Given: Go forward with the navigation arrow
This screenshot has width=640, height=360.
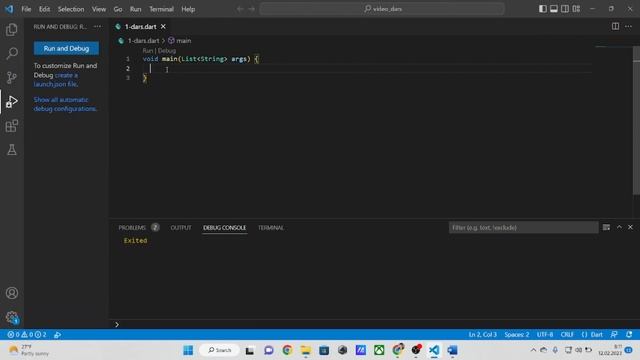Looking at the screenshot, I should pos(251,9).
